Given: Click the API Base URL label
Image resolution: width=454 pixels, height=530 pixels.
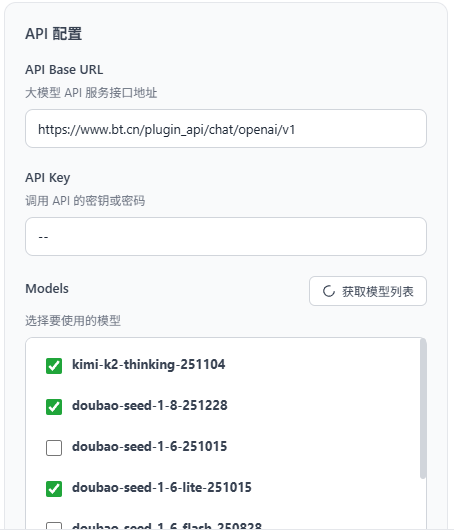Looking at the screenshot, I should 64,70.
